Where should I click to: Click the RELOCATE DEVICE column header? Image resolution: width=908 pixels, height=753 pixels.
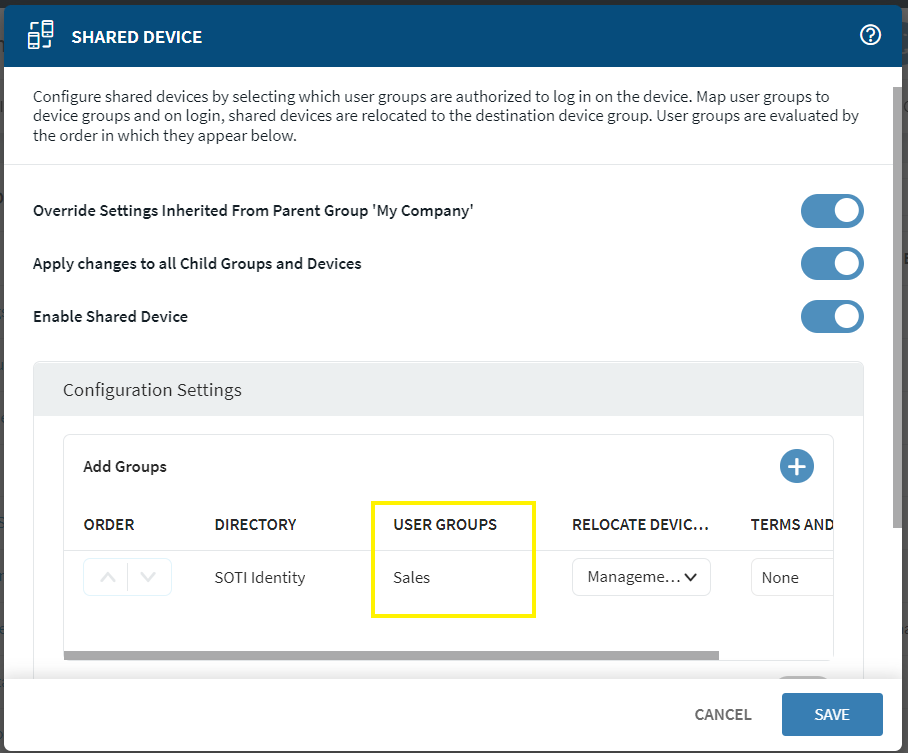pos(640,524)
